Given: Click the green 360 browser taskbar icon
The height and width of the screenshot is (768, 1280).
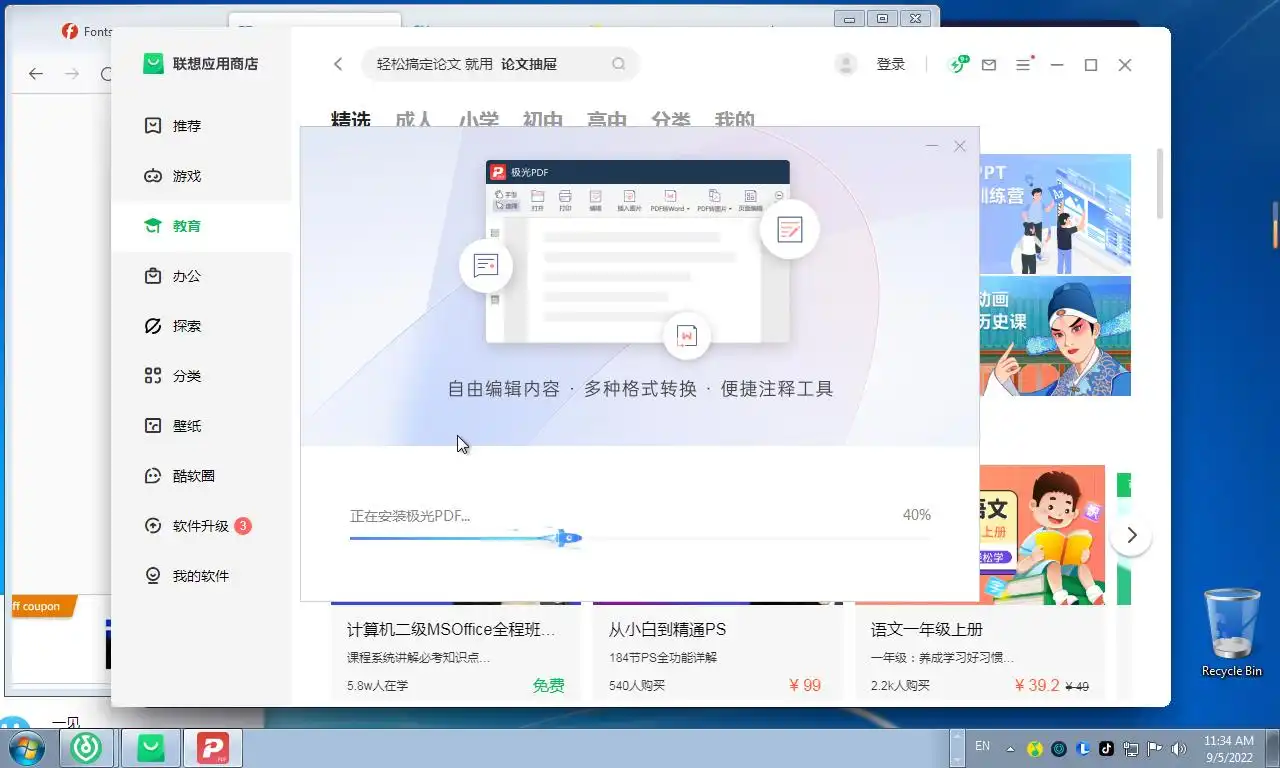Looking at the screenshot, I should pyautogui.click(x=89, y=748).
